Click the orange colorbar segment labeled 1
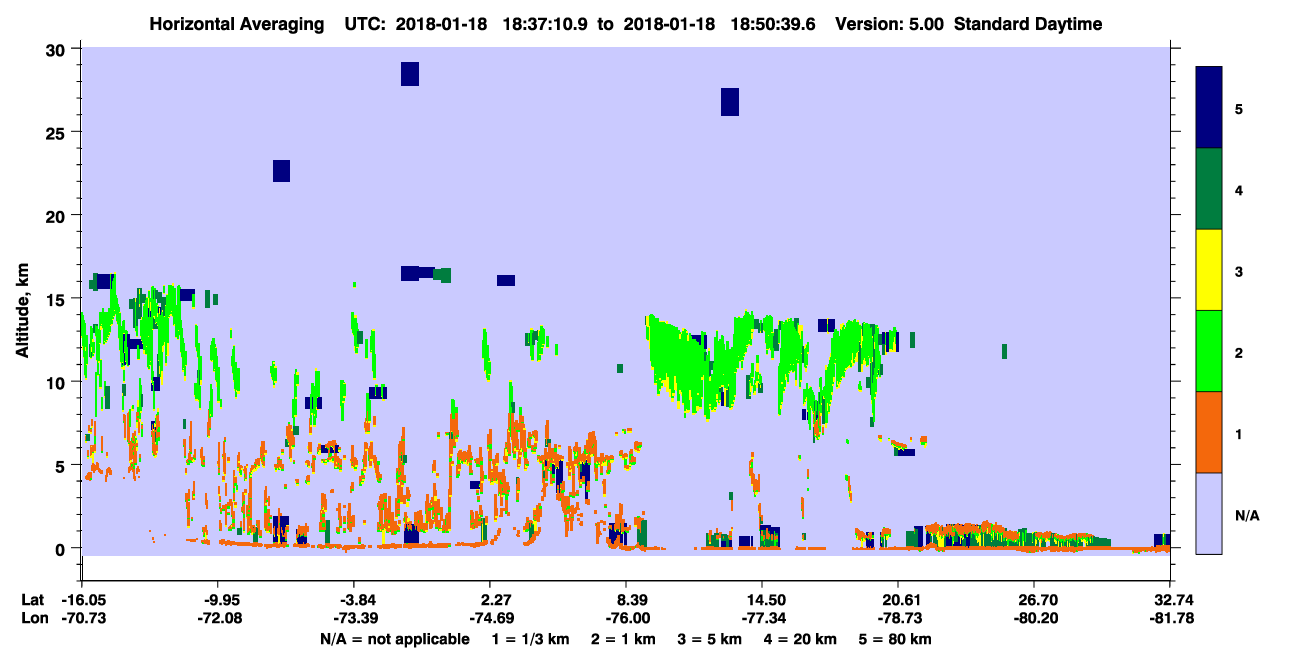Viewport: 1300px width, 667px height. coord(1209,432)
